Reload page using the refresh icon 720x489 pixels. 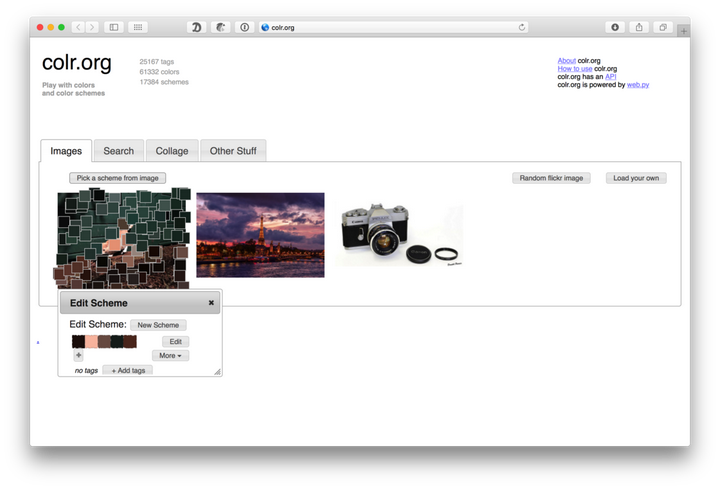522,27
